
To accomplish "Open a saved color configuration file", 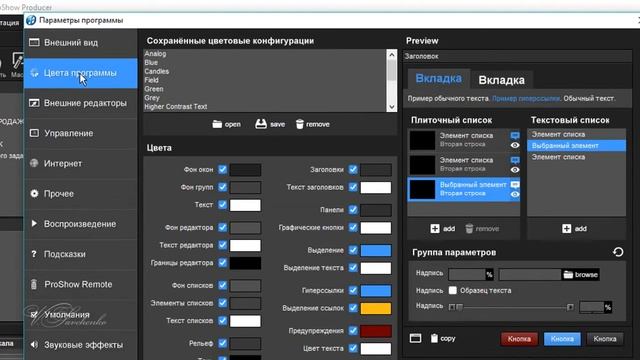I will (x=227, y=124).
